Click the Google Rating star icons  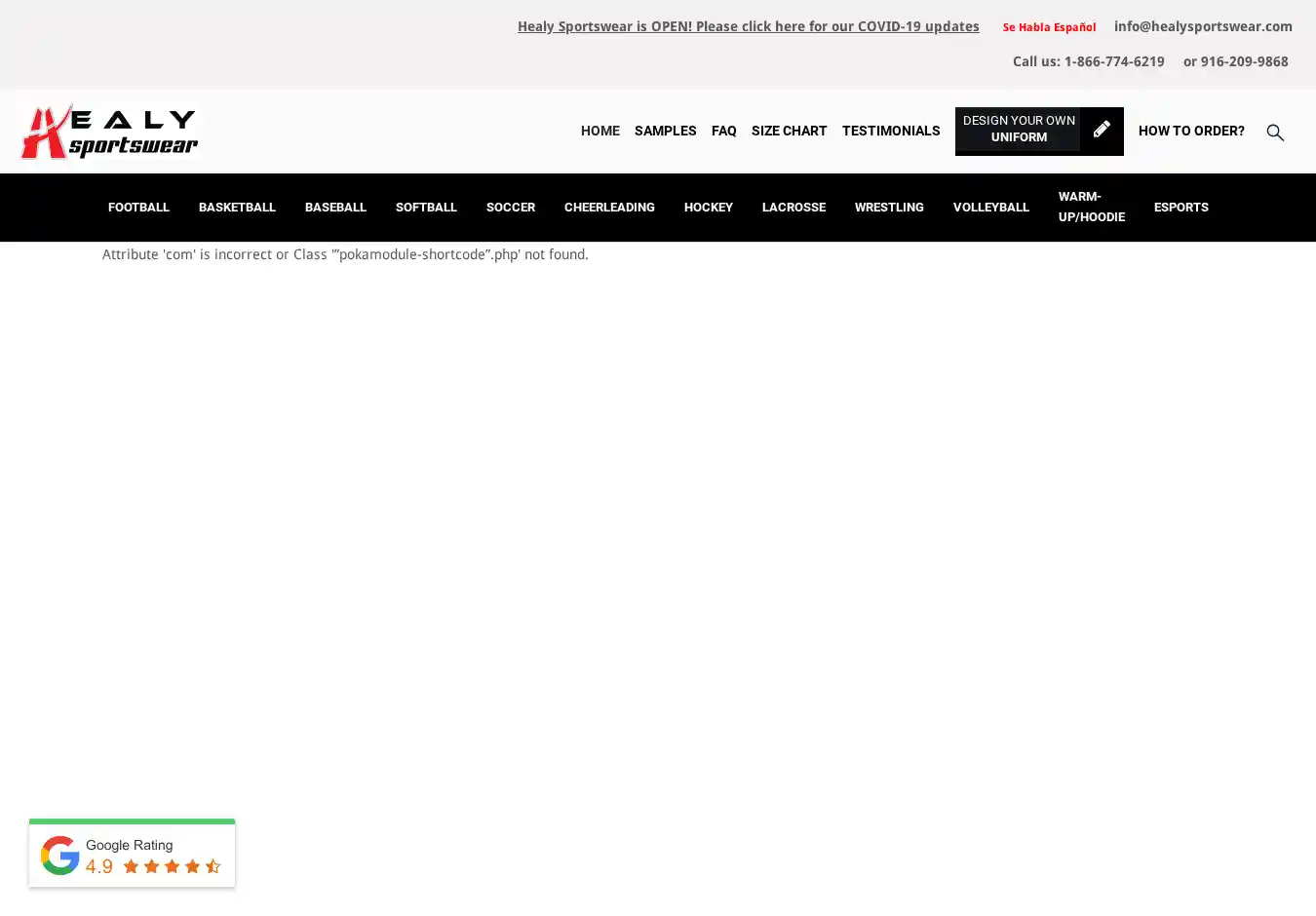pos(172,866)
